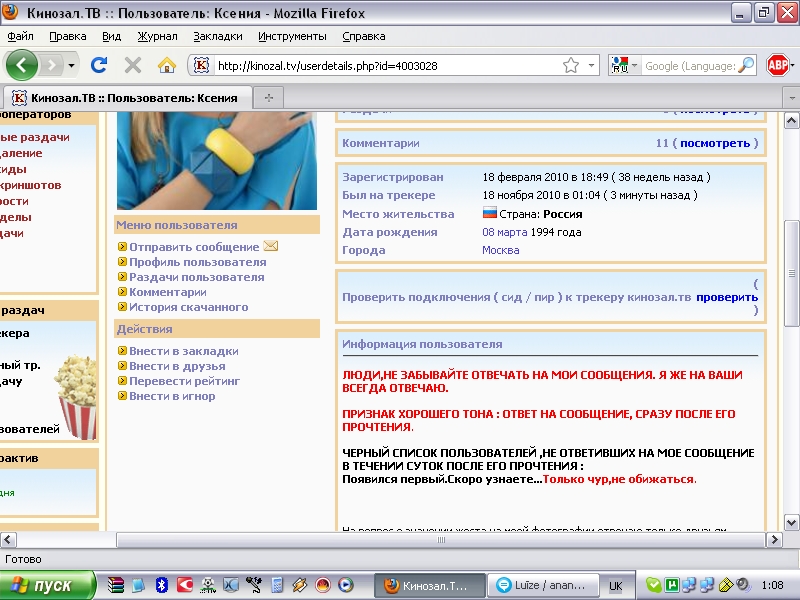Click the проверить tracker connection link

(x=727, y=297)
